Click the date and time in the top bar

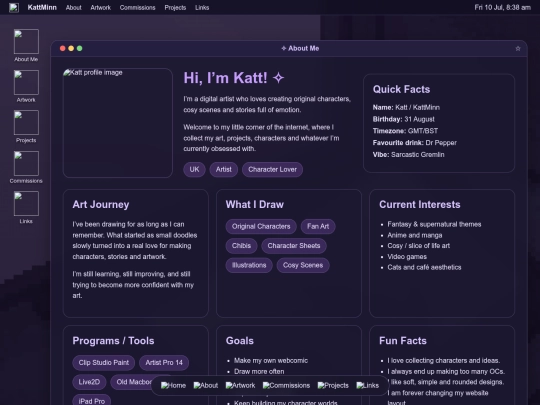point(502,7)
